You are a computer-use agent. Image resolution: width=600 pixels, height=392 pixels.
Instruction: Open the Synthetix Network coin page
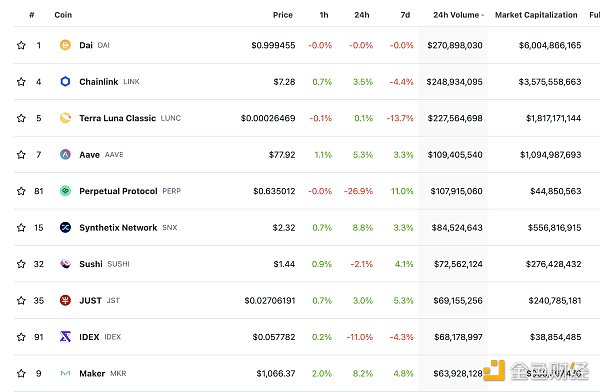[x=118, y=227]
